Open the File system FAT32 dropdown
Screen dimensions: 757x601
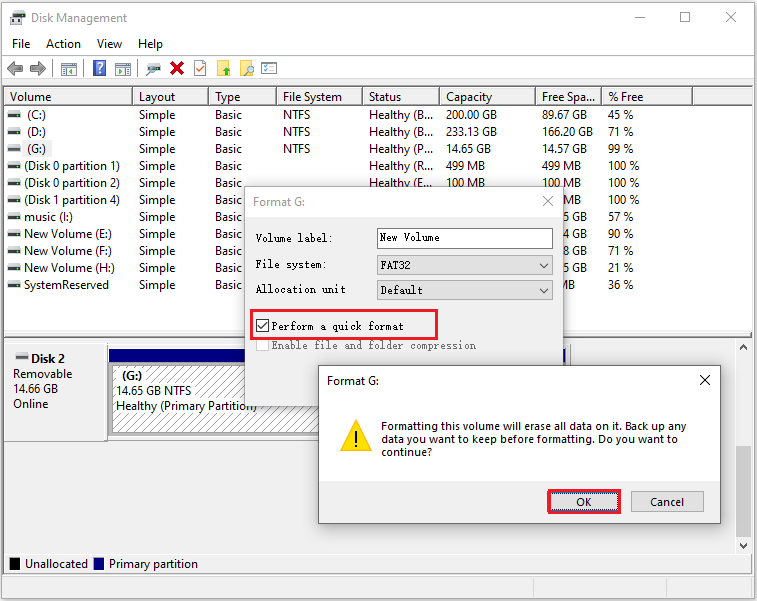(464, 265)
